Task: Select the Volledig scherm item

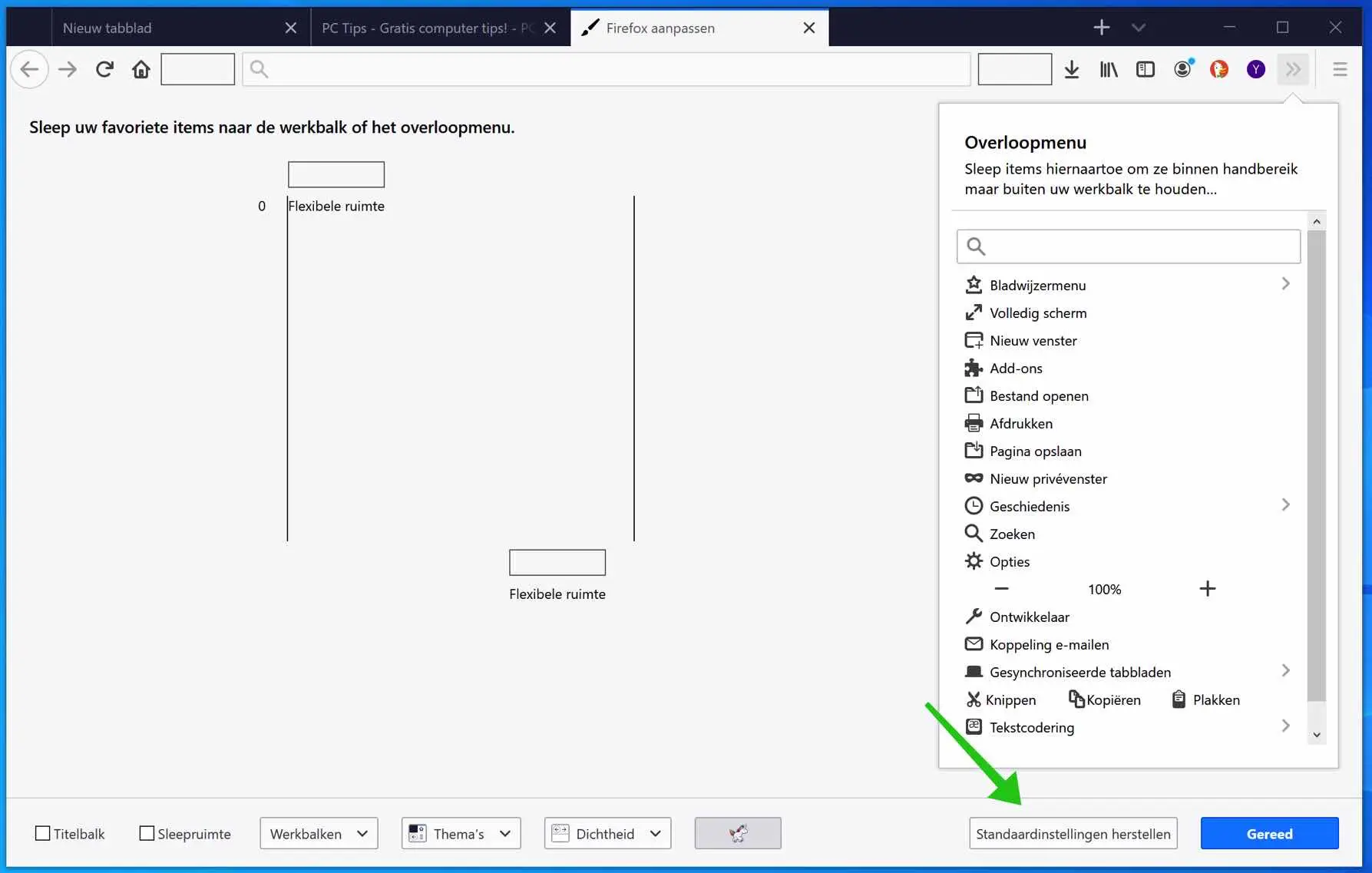Action: pyautogui.click(x=1129, y=312)
